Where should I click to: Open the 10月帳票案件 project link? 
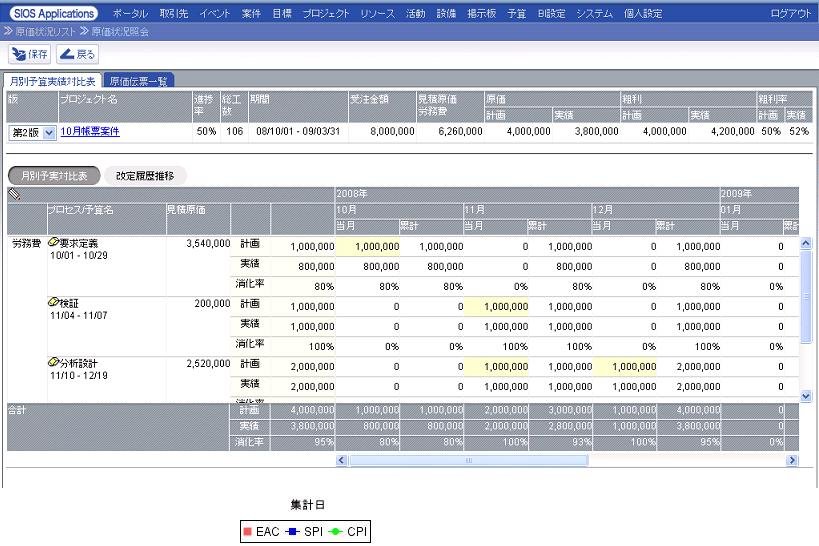(x=90, y=131)
